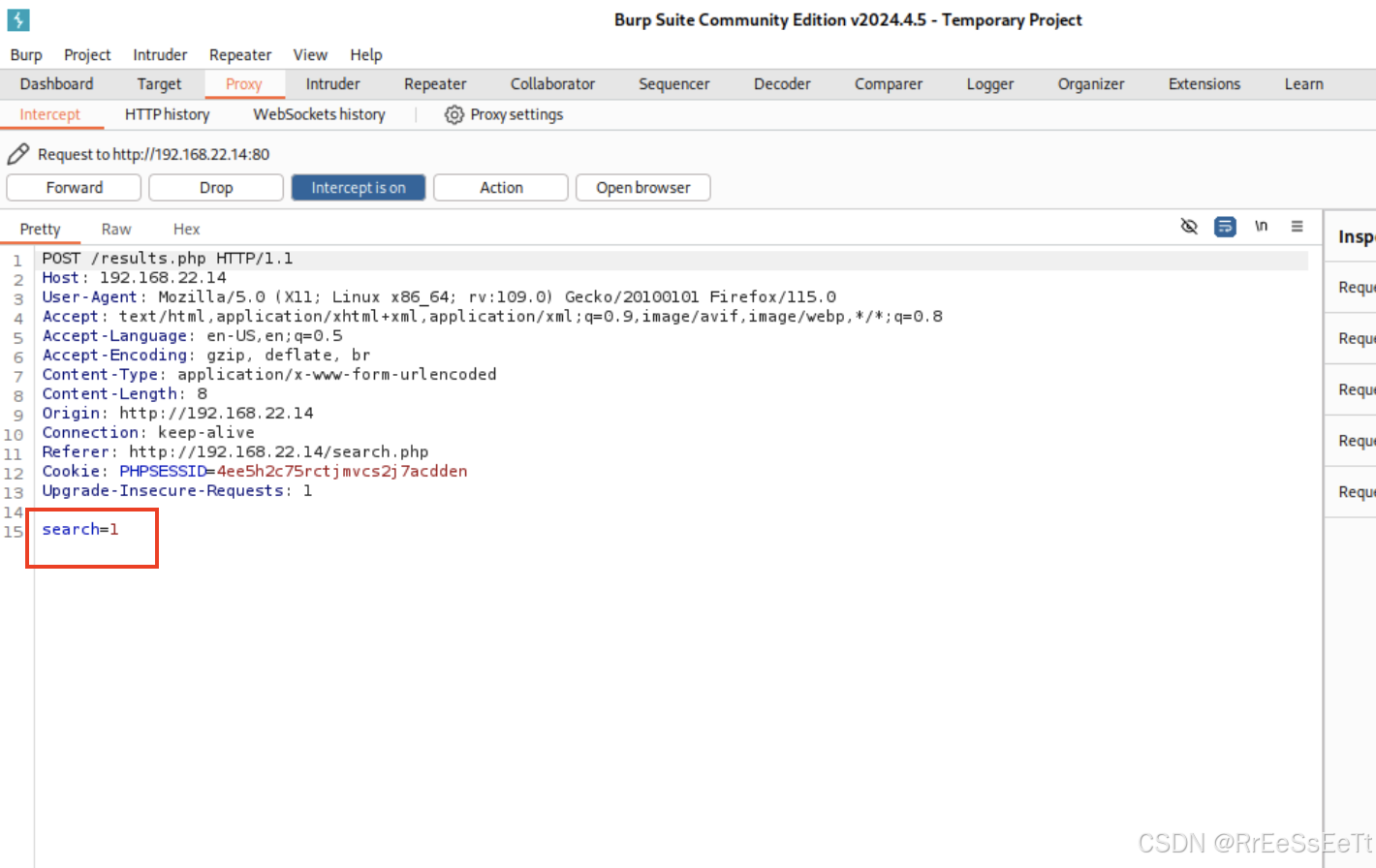Image resolution: width=1376 pixels, height=868 pixels.
Task: Open the Comparer tab
Action: 889,84
